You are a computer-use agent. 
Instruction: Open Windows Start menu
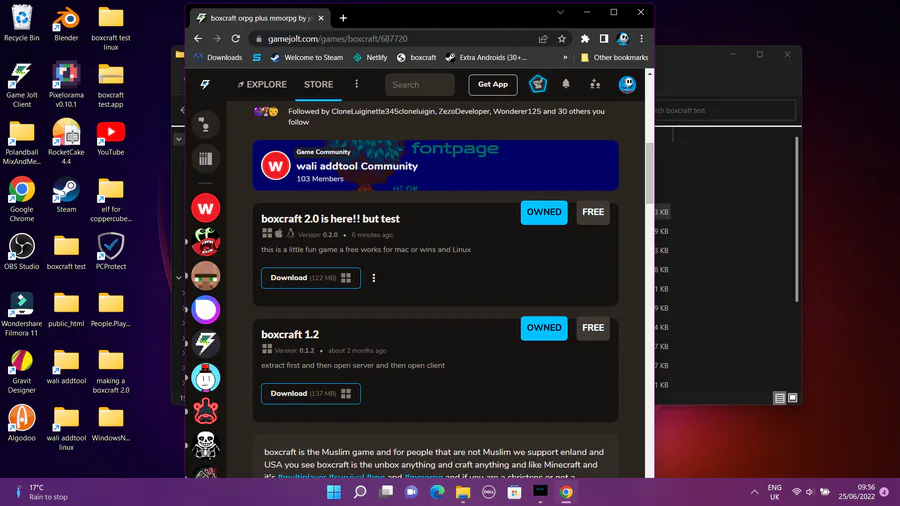coord(333,492)
